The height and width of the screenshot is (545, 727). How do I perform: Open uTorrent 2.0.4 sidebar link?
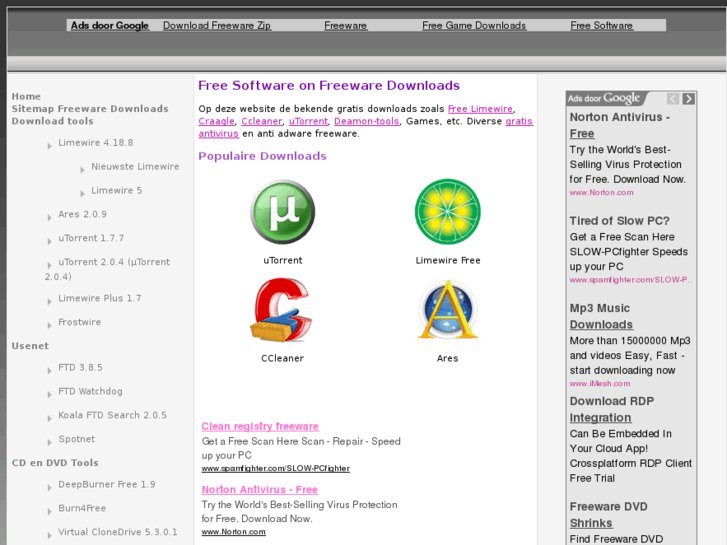107,269
